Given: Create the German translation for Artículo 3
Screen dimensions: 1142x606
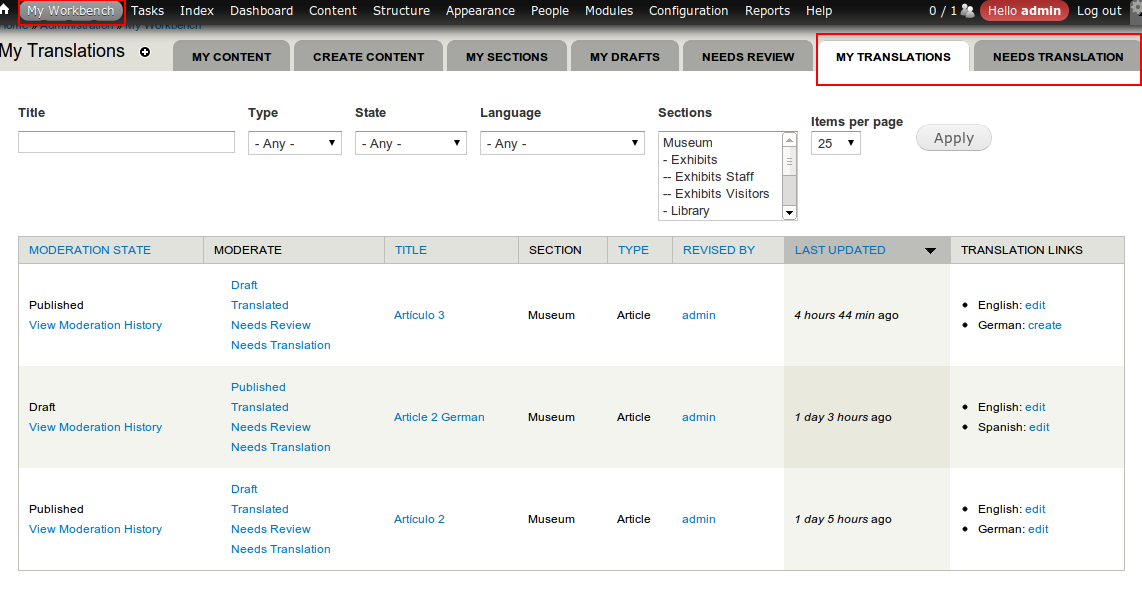Looking at the screenshot, I should pos(1044,325).
